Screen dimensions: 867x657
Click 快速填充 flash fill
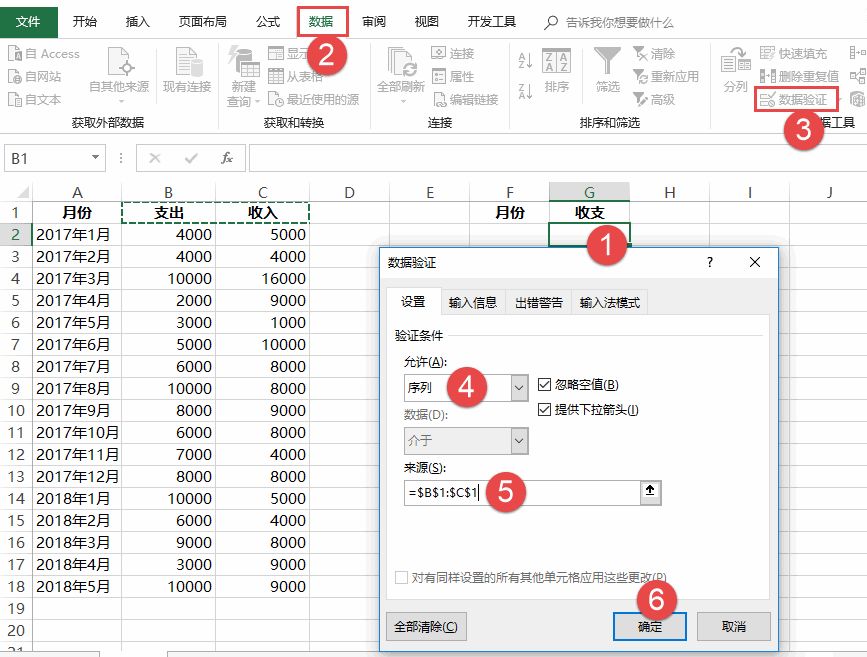(793, 54)
